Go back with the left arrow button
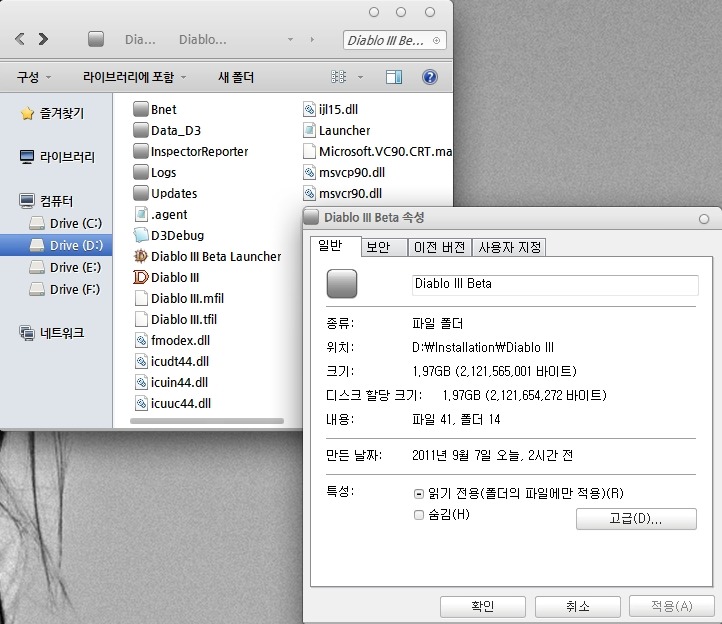 click(20, 39)
